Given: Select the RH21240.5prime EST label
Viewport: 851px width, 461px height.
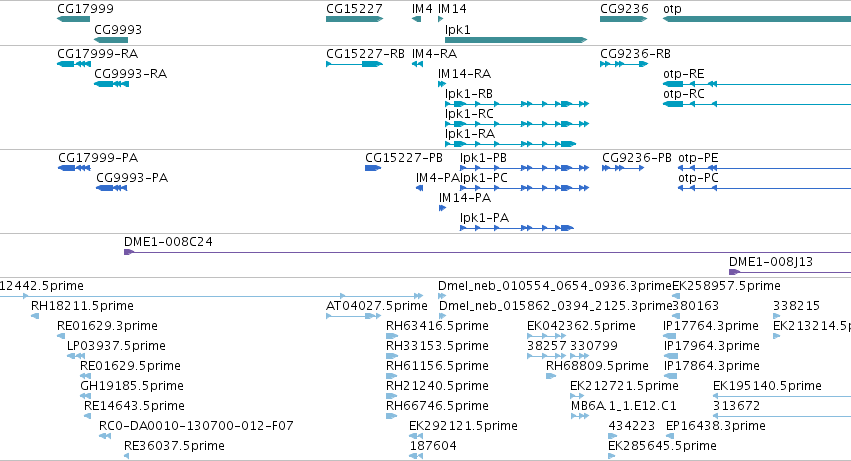Looking at the screenshot, I should click(437, 386).
